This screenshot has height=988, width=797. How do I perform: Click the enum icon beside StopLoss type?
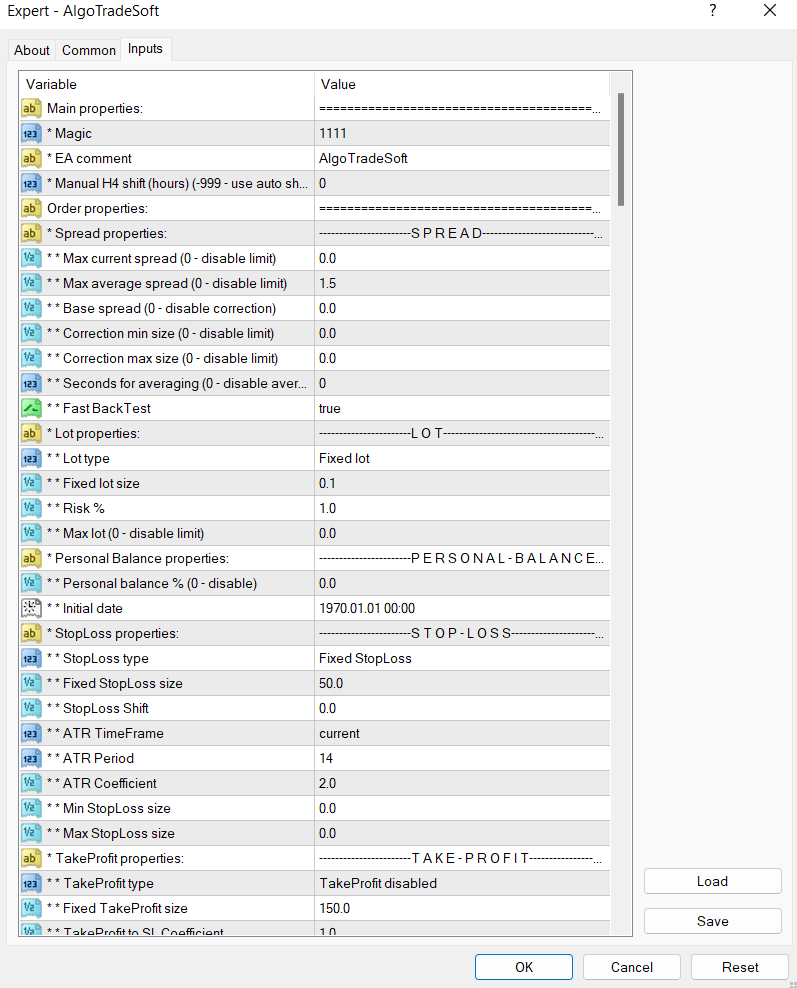(x=31, y=658)
